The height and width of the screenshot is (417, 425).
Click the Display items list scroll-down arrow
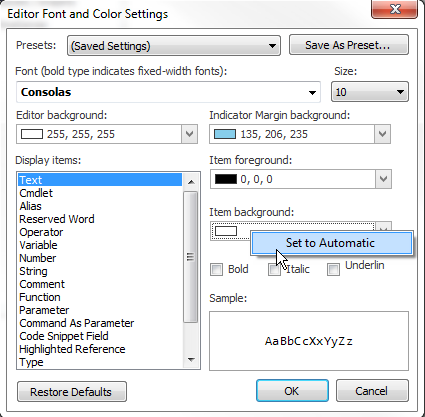click(x=191, y=359)
